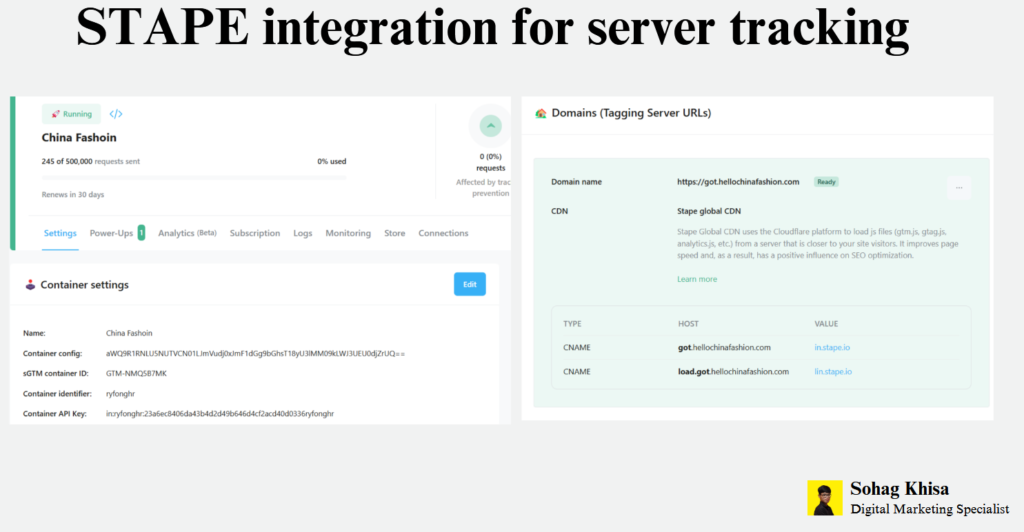The width and height of the screenshot is (1024, 532).
Task: Click the Edit button in Container settings
Action: (x=470, y=284)
